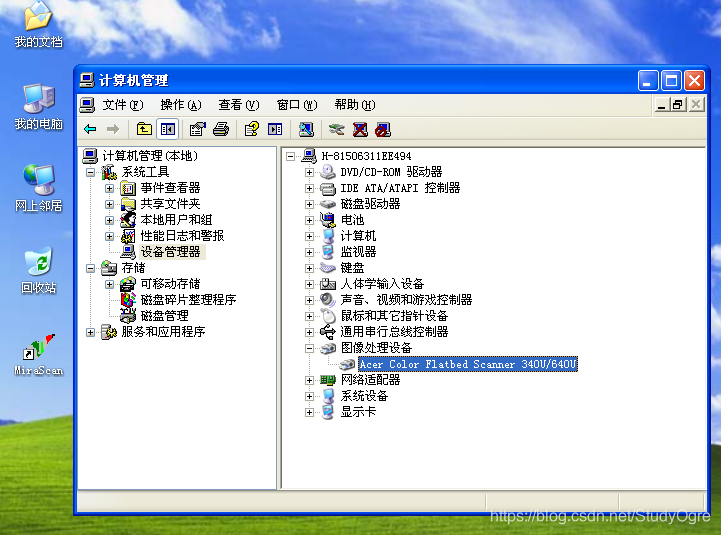721x535 pixels.
Task: Select 监视器 category
Action: [358, 252]
